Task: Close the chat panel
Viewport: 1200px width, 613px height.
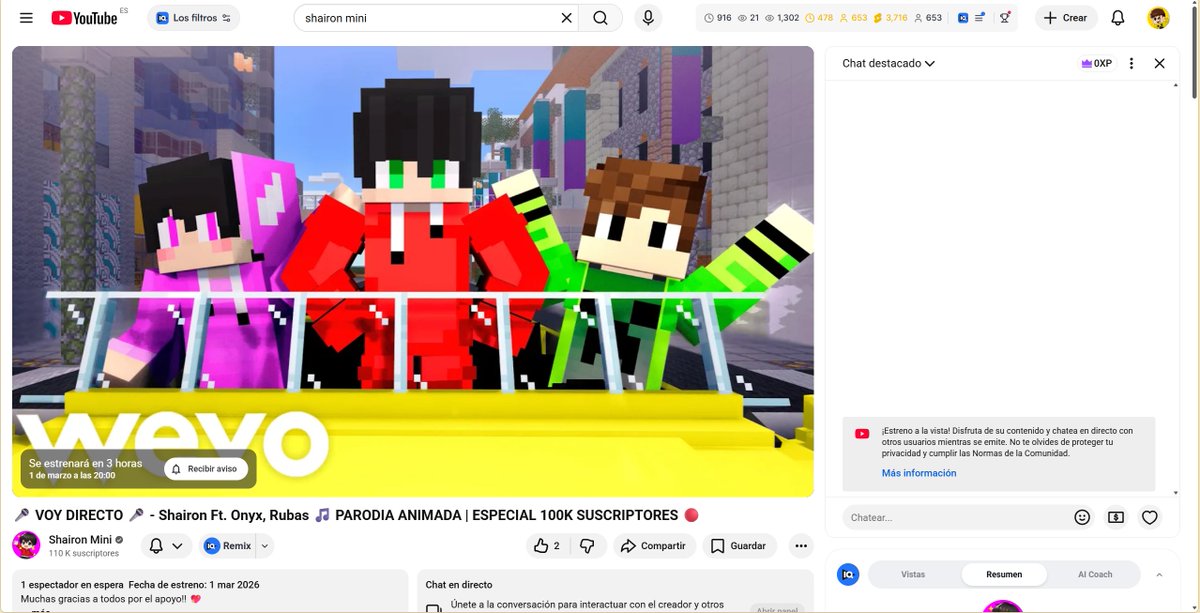Action: click(x=1159, y=63)
